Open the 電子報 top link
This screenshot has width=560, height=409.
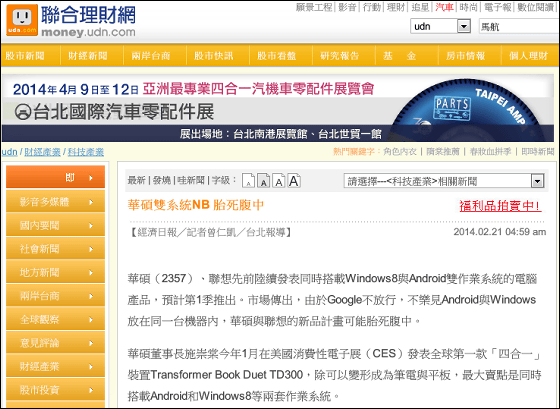[498, 7]
